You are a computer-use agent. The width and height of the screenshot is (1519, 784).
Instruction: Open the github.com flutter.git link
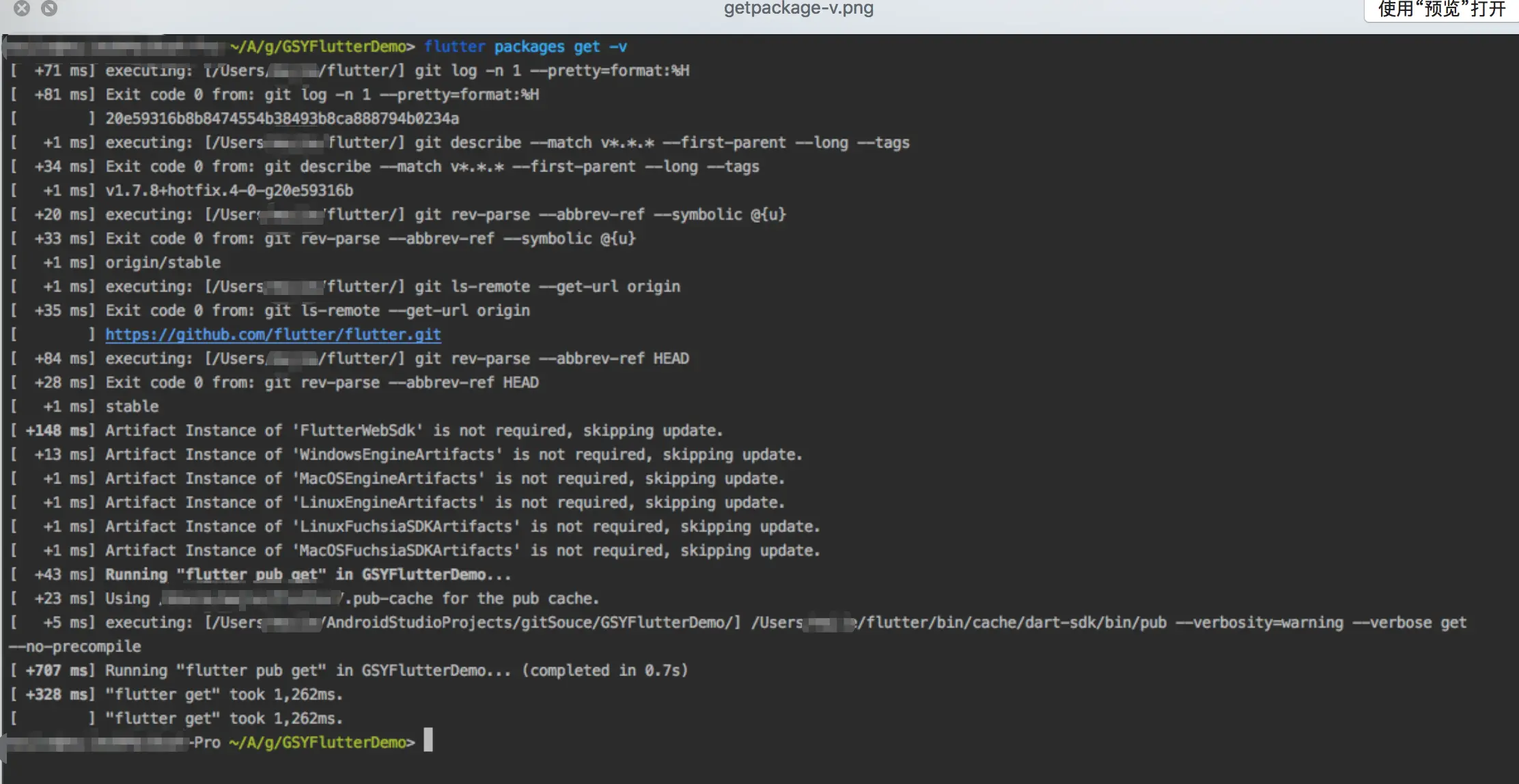point(273,335)
